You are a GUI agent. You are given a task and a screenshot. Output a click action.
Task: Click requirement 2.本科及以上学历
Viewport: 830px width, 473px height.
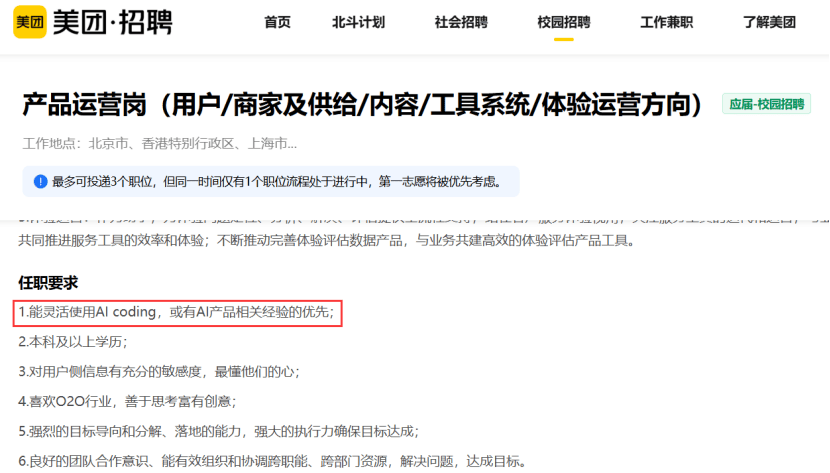73,342
